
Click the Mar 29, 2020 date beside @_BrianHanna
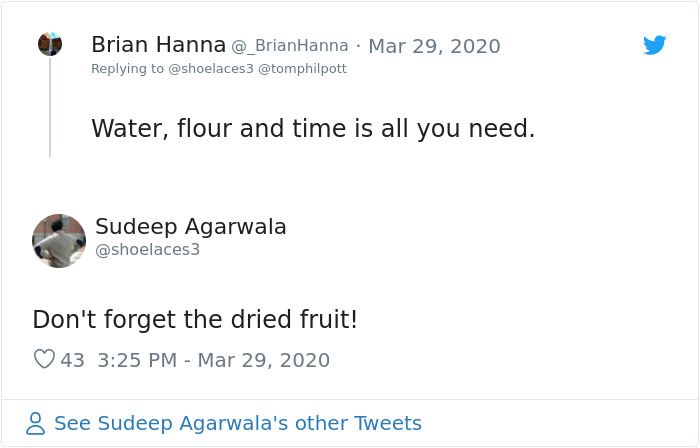pos(434,46)
